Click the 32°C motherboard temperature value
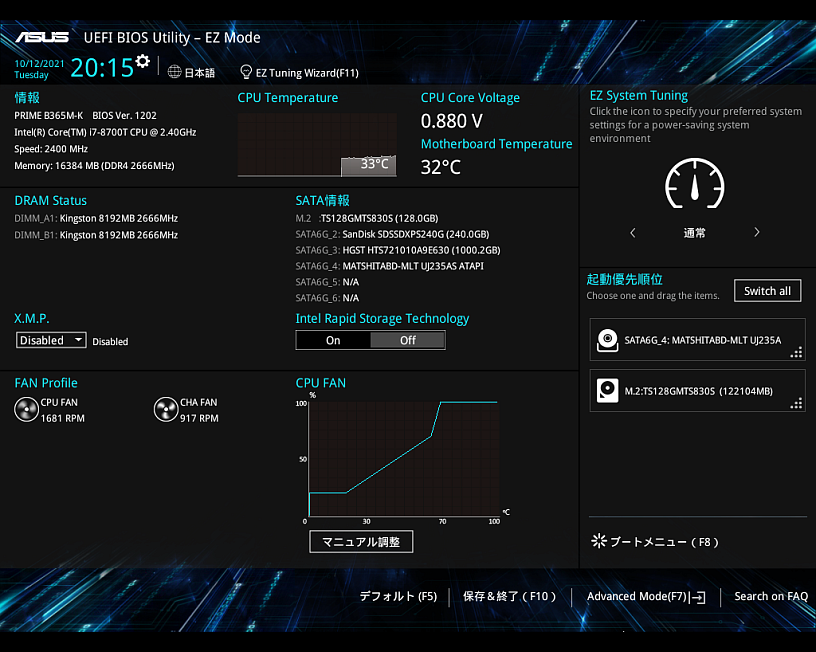 coord(441,167)
